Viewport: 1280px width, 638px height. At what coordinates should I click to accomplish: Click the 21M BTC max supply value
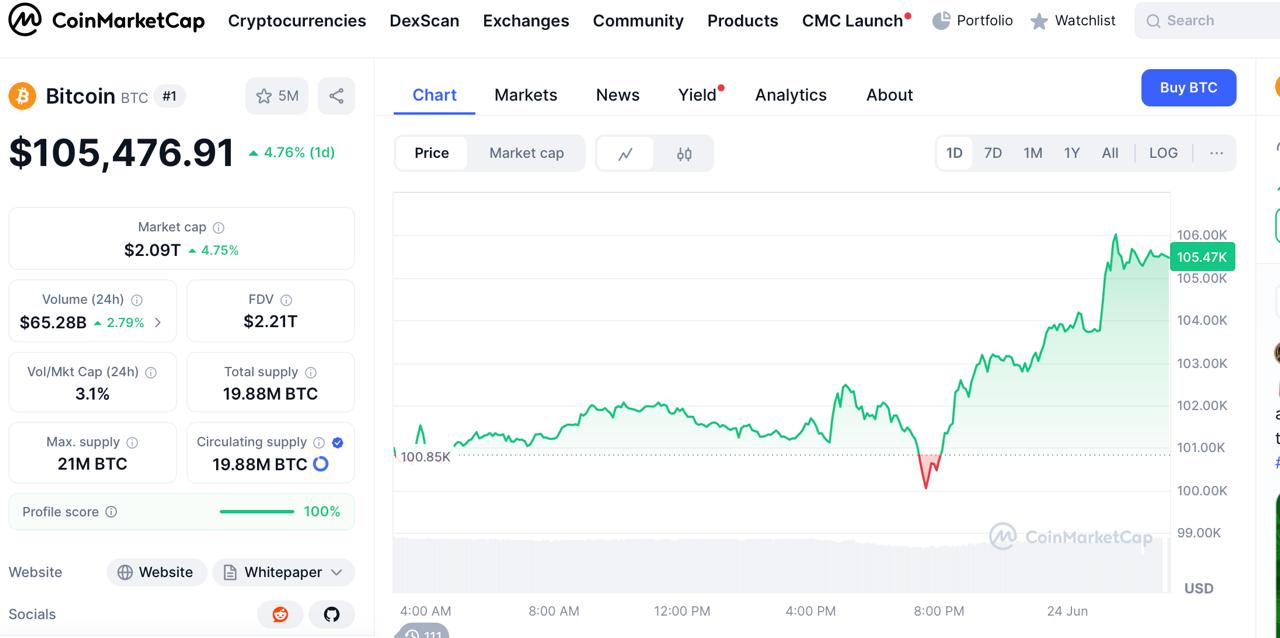pos(92,464)
